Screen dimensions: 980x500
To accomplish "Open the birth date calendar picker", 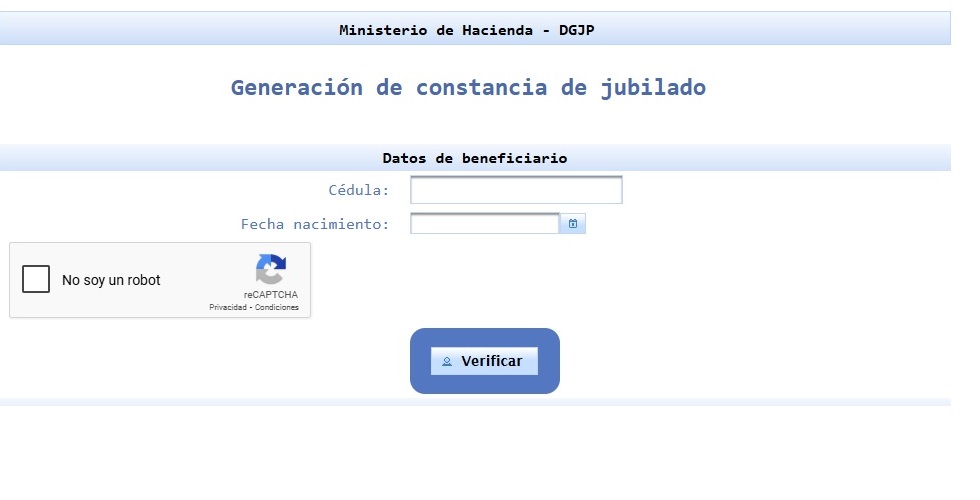I will pos(572,224).
